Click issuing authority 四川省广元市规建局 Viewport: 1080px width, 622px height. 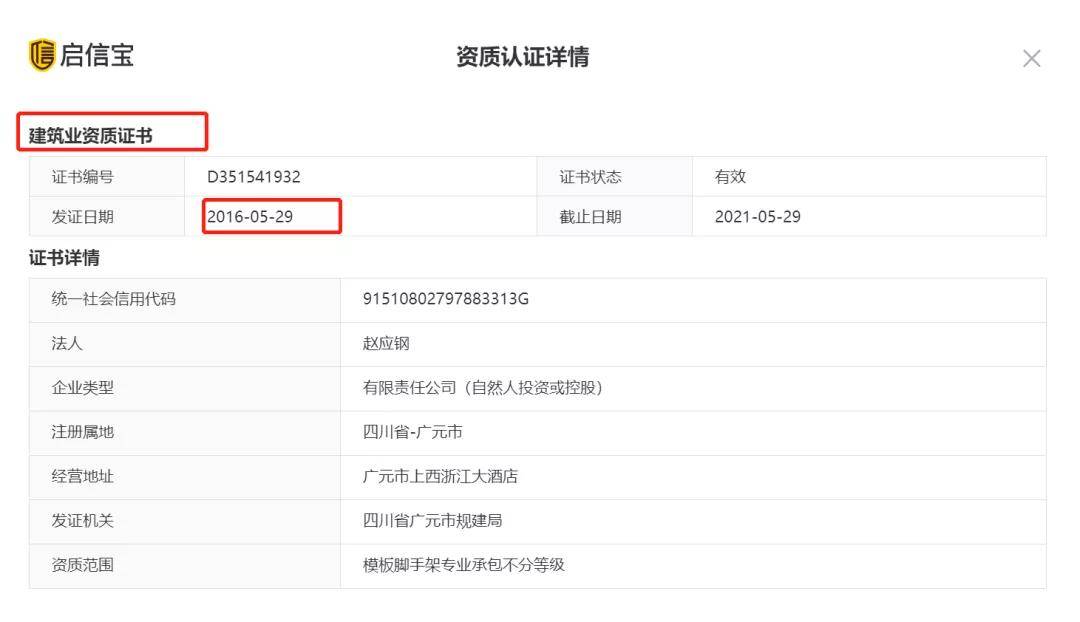pyautogui.click(x=432, y=521)
